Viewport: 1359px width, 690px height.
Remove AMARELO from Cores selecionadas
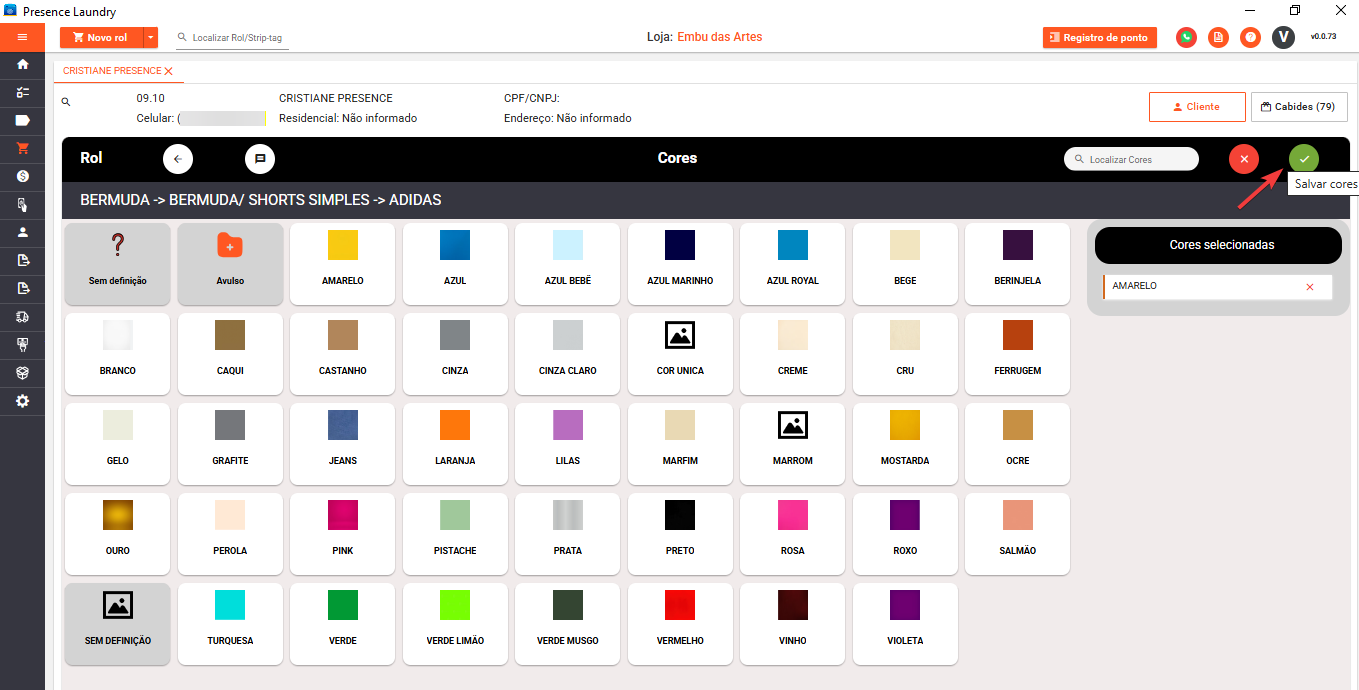pos(1310,287)
